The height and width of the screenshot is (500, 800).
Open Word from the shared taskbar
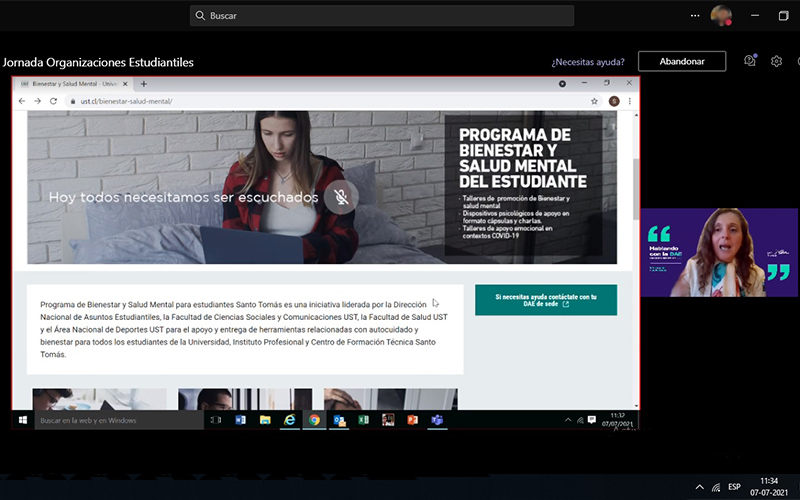pos(240,420)
